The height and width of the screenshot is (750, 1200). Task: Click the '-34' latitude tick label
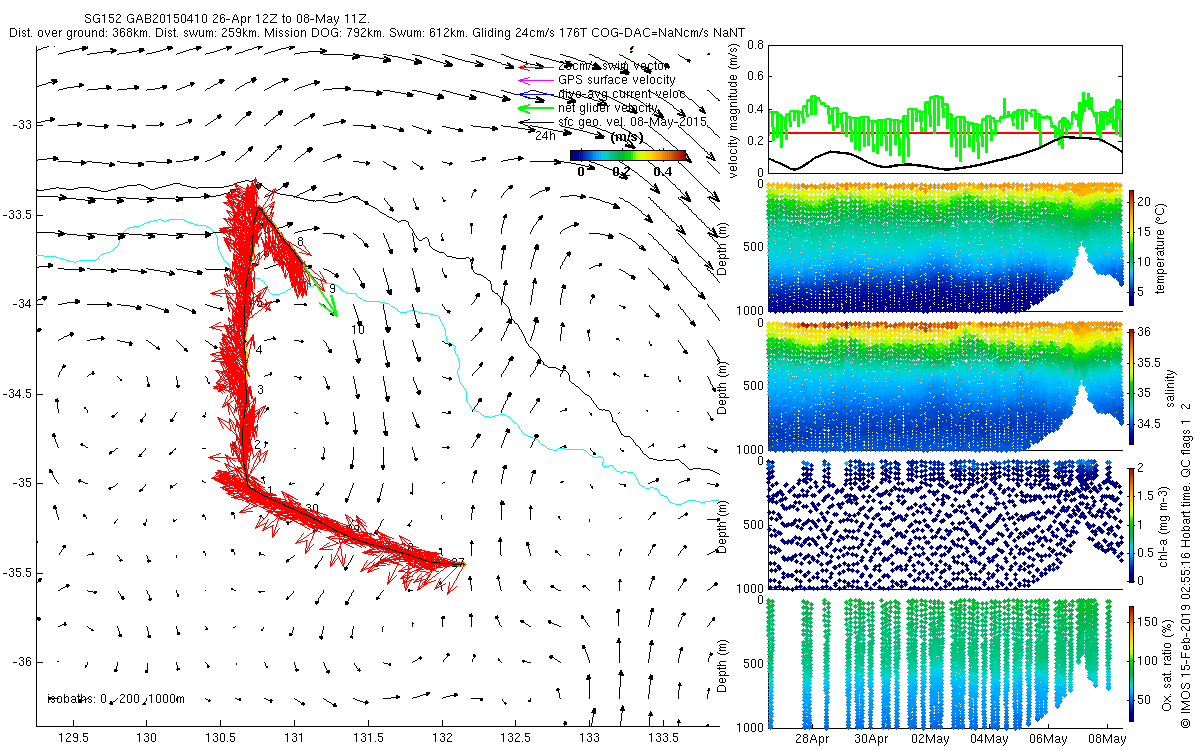coord(21,304)
